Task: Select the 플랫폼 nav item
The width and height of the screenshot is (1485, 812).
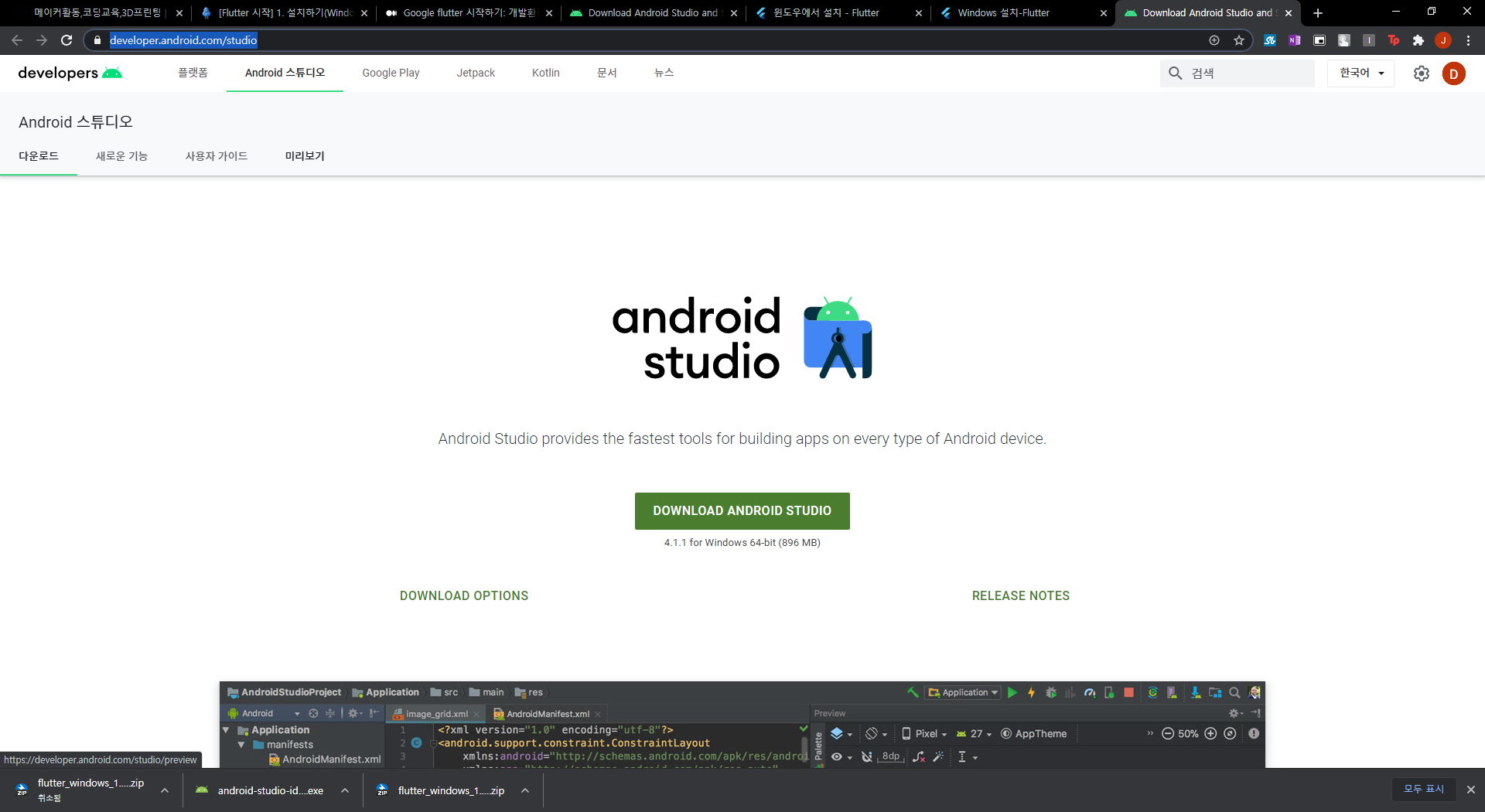Action: click(x=193, y=73)
